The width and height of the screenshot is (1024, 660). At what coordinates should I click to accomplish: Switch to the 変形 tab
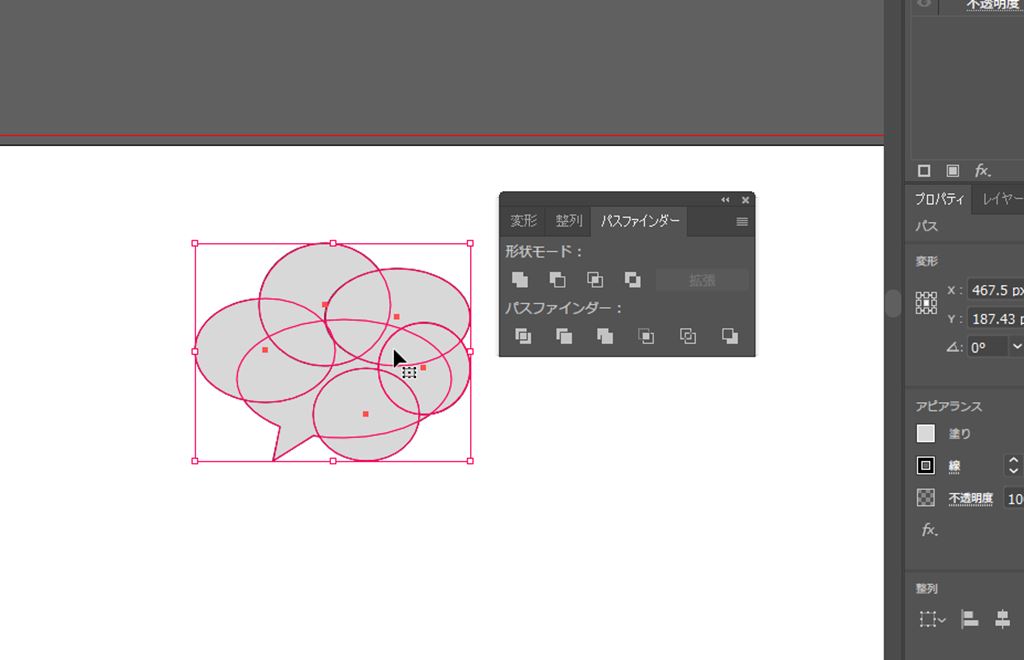[524, 221]
